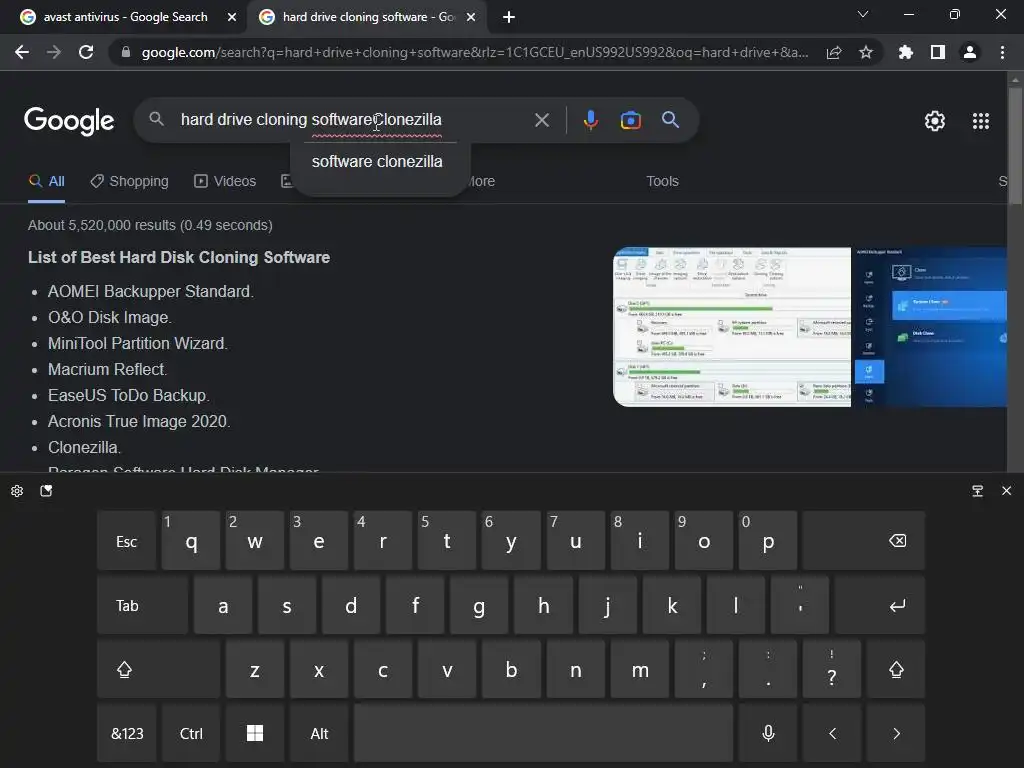
Task: Click the browser back arrow
Action: pyautogui.click(x=22, y=52)
